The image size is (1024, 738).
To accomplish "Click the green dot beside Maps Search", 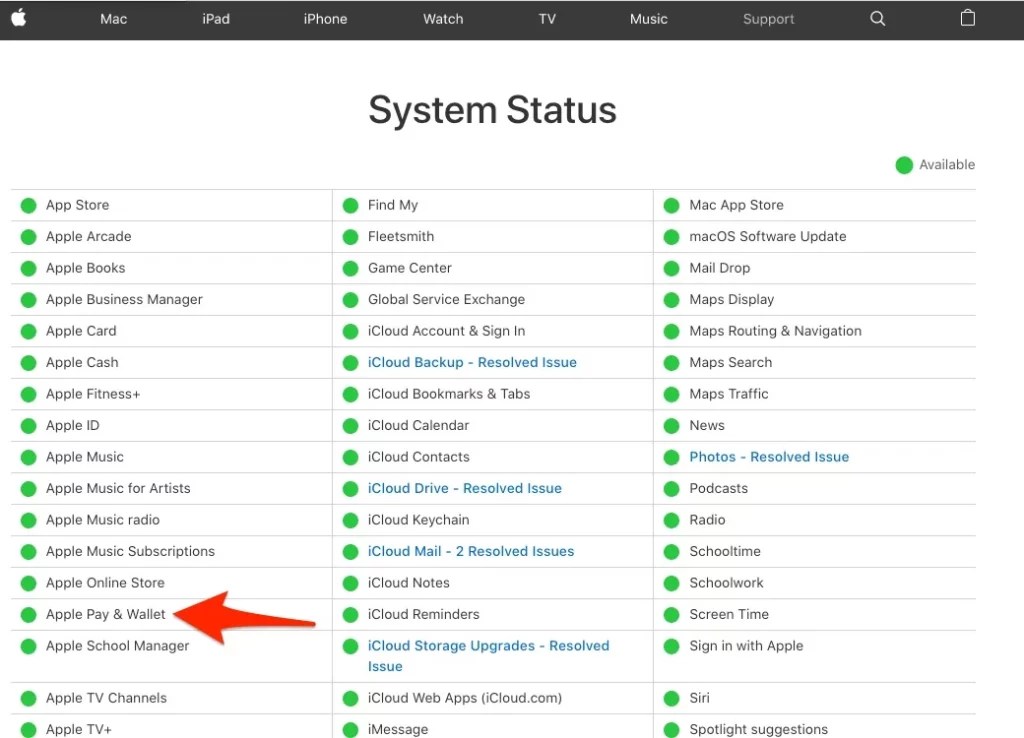I will (x=671, y=363).
